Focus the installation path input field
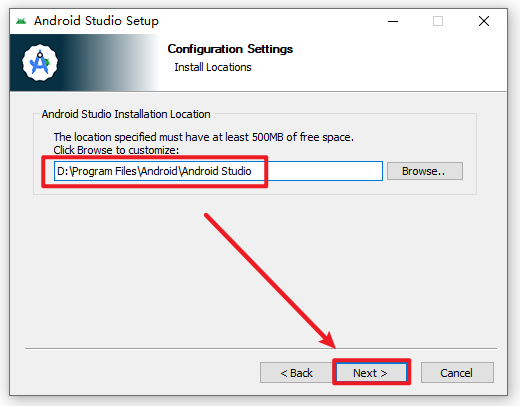The image size is (520, 406). point(218,171)
